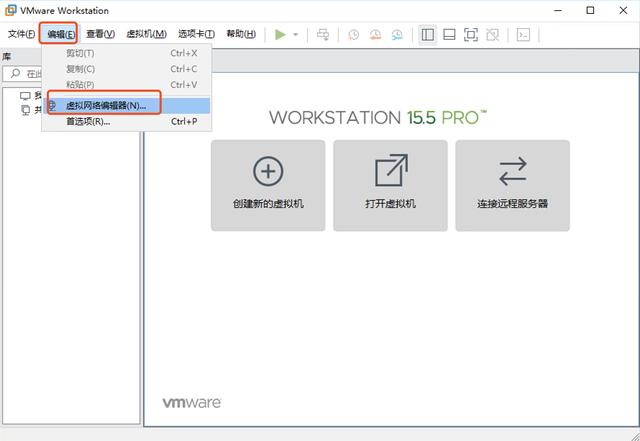The width and height of the screenshot is (640, 441).
Task: Click the library search input field
Action: [23, 74]
